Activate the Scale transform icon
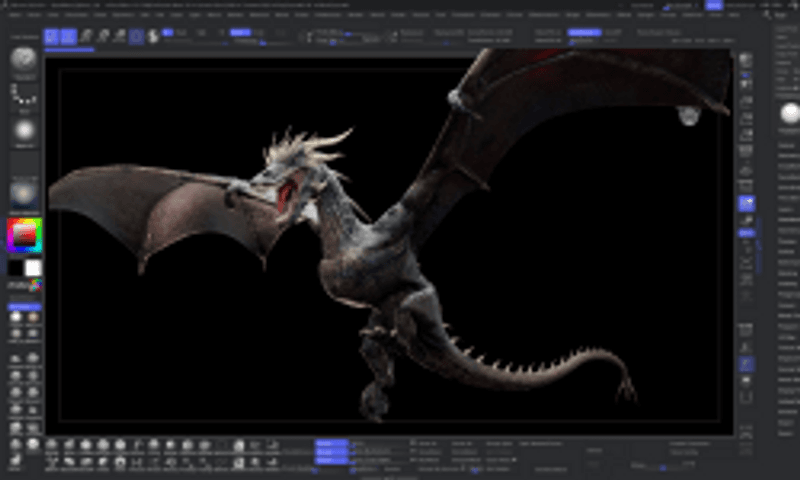 point(103,37)
